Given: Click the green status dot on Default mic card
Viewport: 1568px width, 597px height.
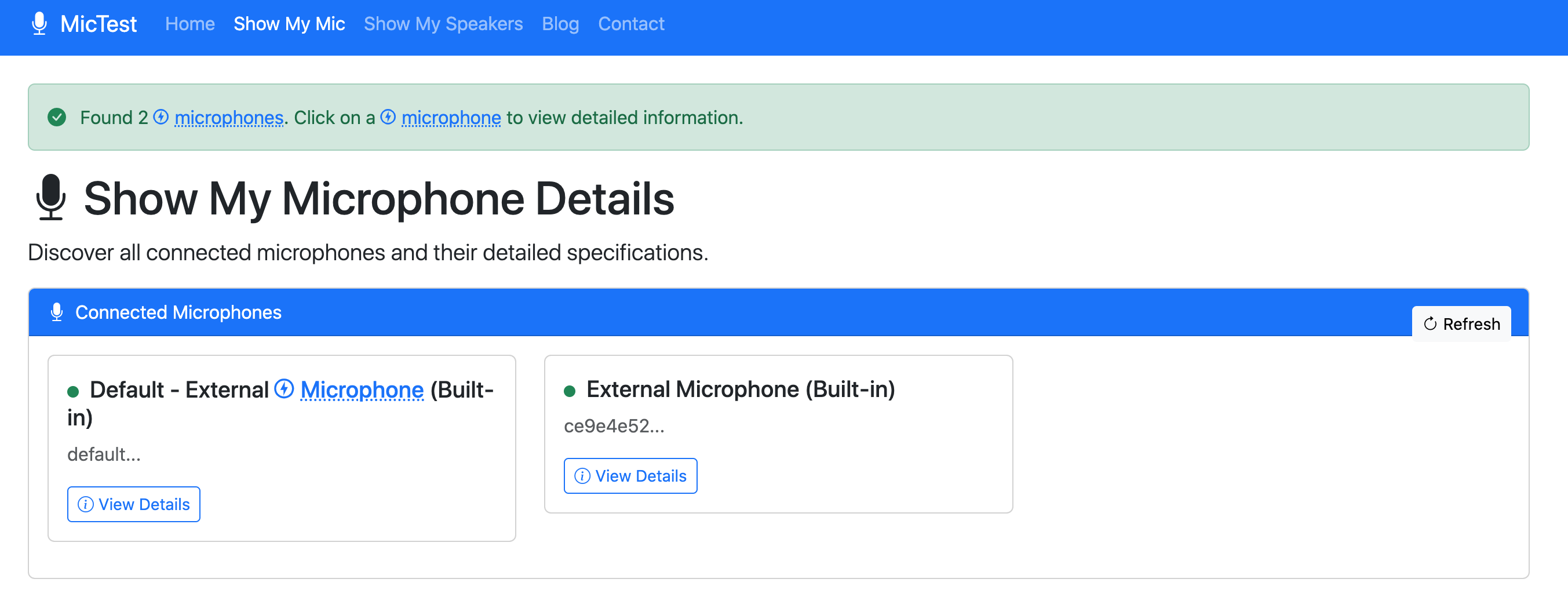Looking at the screenshot, I should coord(73,391).
